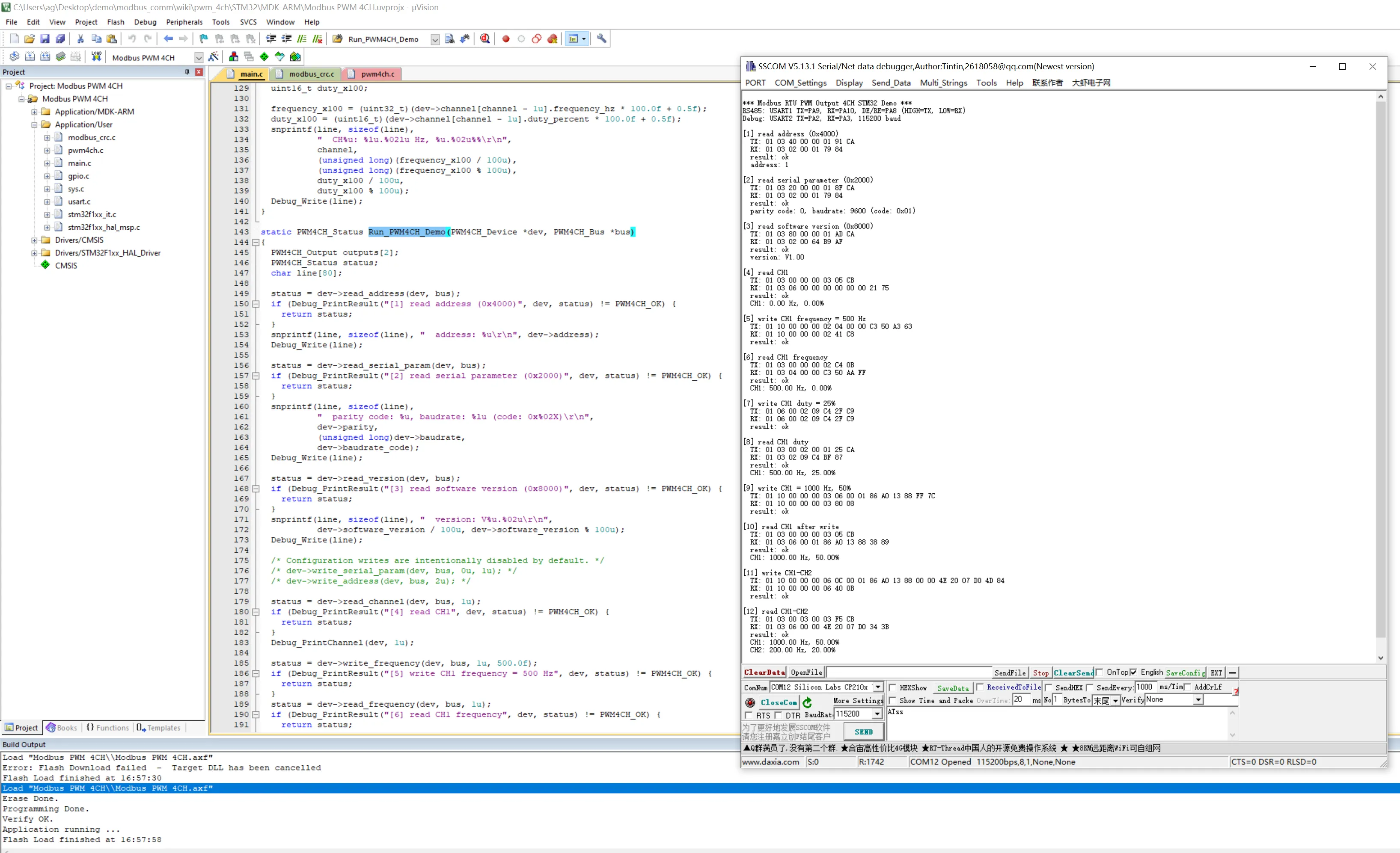Screen dimensions: 1400x853
Task: Open the Verify None dropdown
Action: (x=1198, y=700)
